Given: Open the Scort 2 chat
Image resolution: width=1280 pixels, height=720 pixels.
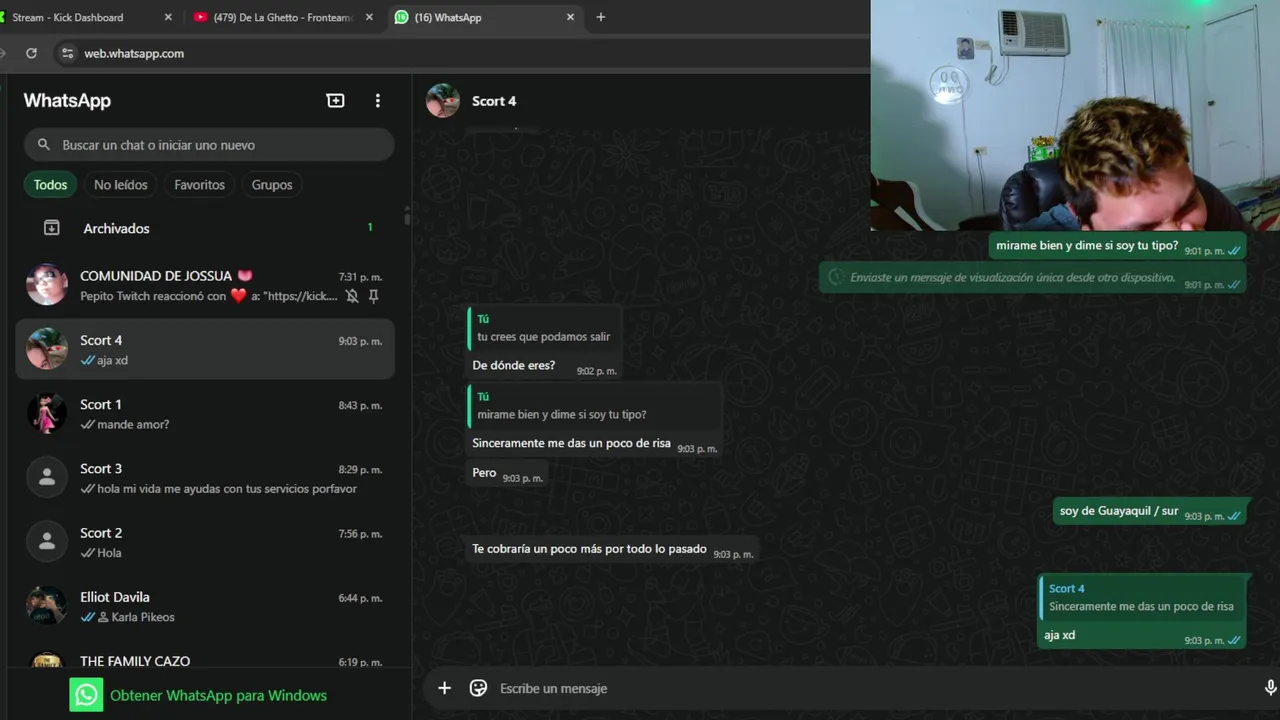Looking at the screenshot, I should 205,541.
